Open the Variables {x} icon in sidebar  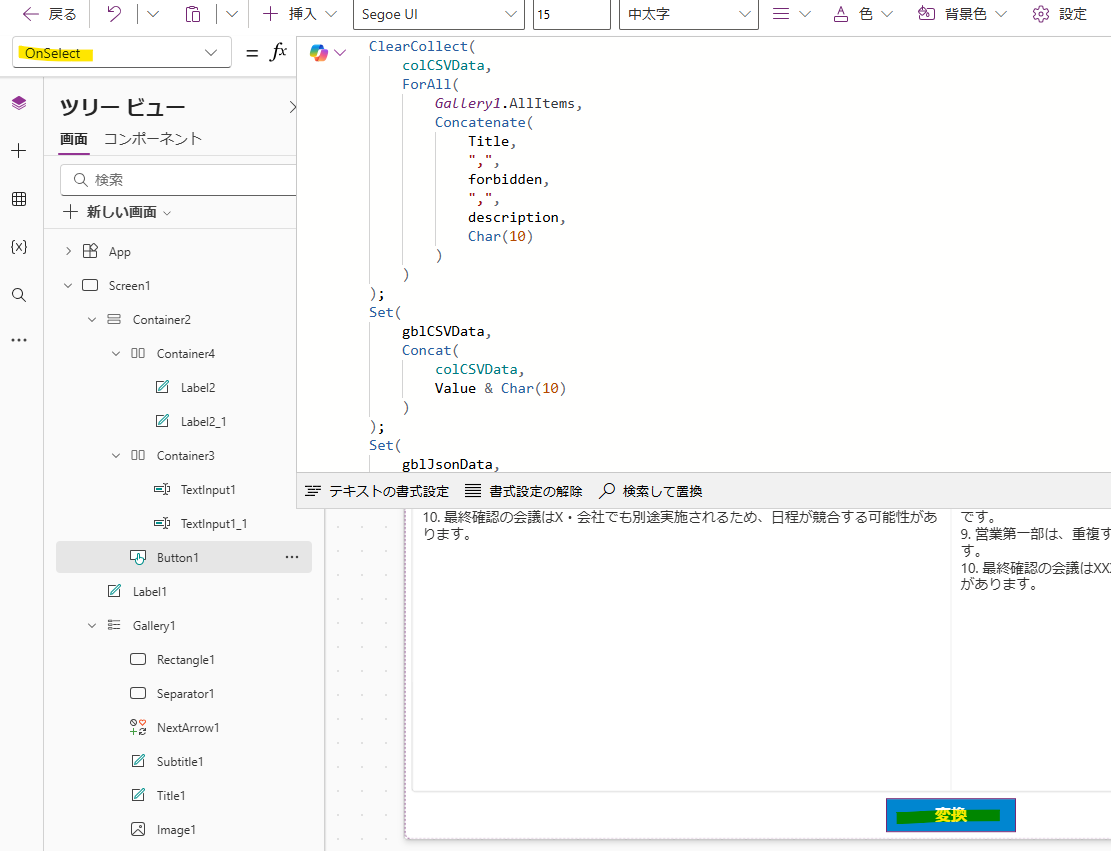[x=19, y=247]
